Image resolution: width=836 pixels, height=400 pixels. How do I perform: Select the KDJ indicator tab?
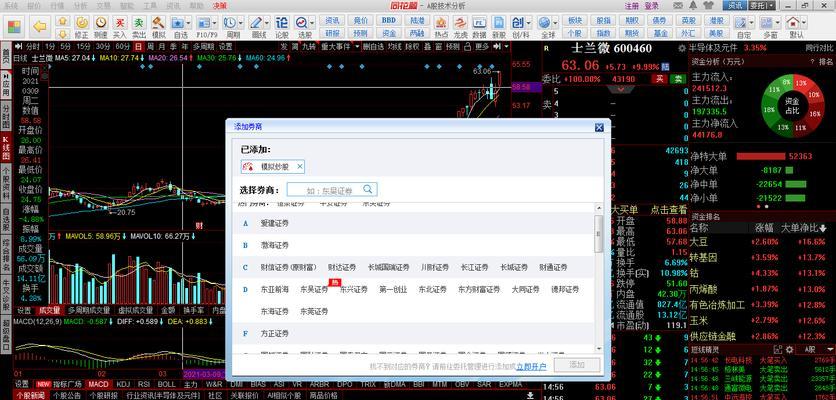coord(123,384)
